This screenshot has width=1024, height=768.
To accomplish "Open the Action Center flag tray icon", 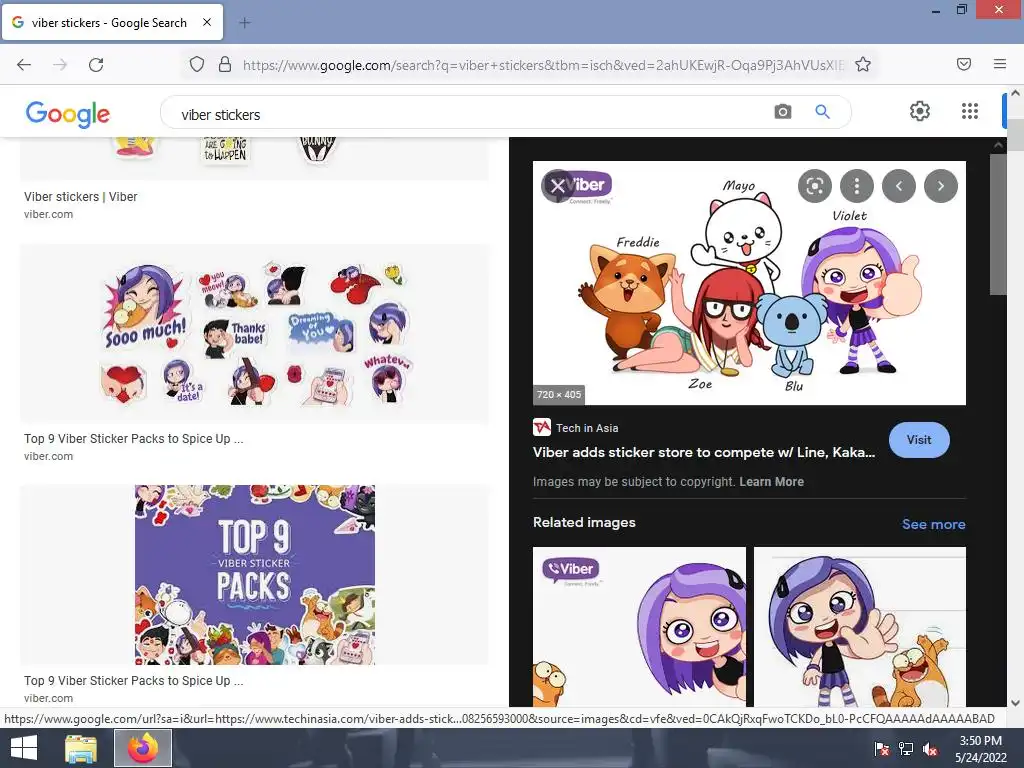I will 882,748.
